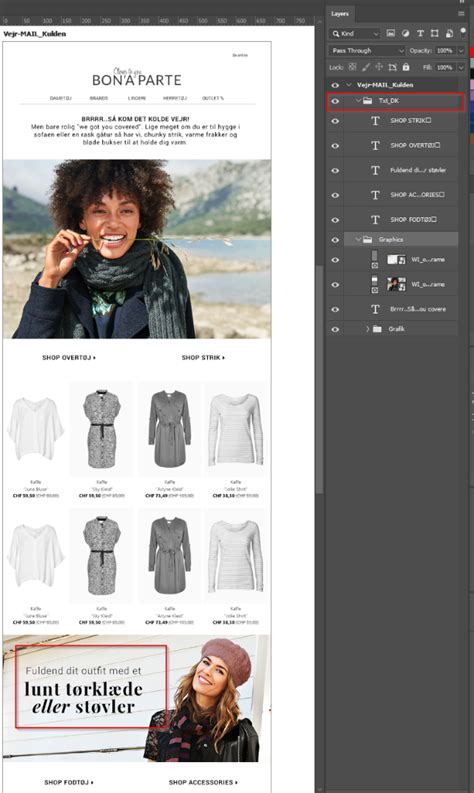Lock image pixels with brush icon
The height and width of the screenshot is (793, 474).
pos(366,67)
